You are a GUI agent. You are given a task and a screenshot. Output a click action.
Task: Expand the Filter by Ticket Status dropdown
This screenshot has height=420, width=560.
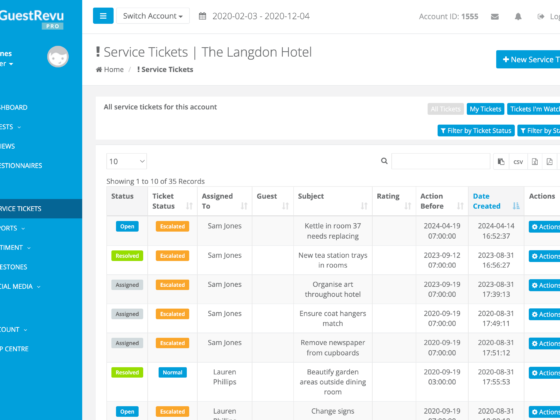[476, 131]
